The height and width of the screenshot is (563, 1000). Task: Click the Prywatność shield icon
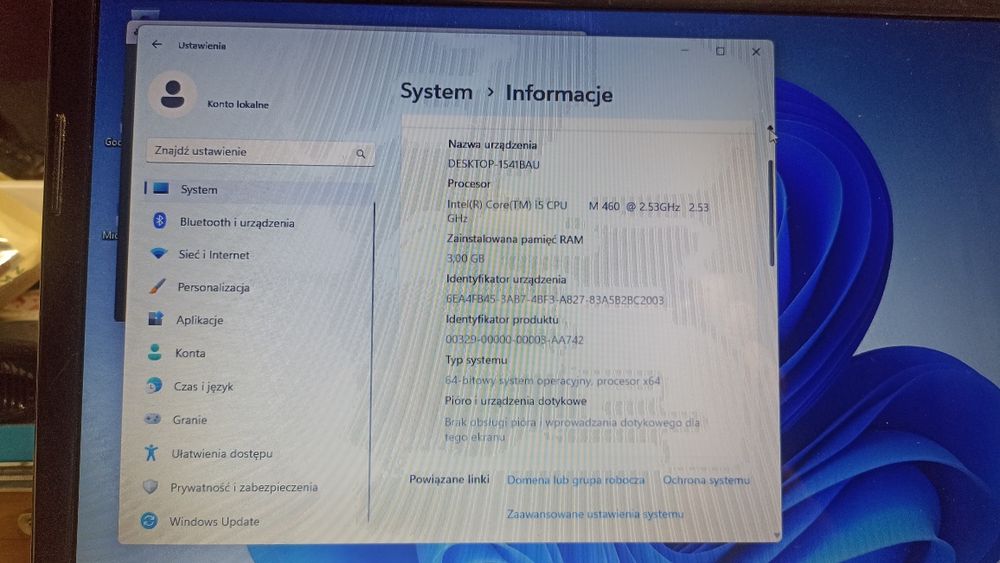150,486
